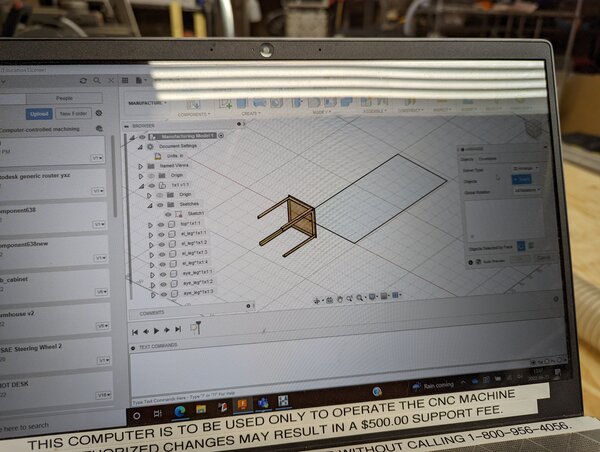This screenshot has width=600, height=452.
Task: Click the Document Settings gear icon
Action: (x=150, y=146)
